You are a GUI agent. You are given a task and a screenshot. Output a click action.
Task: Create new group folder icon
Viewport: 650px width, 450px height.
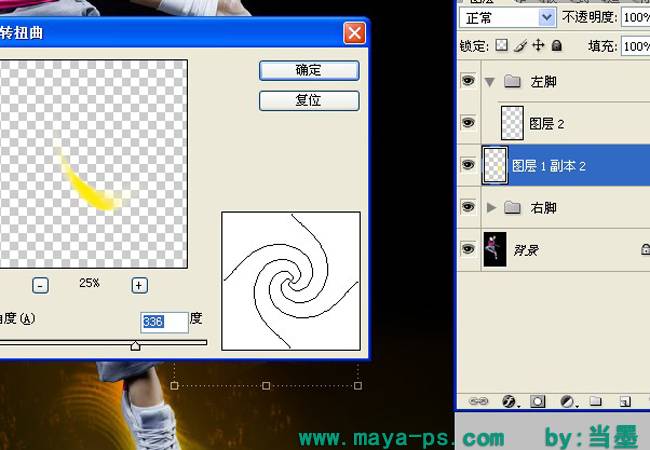[x=596, y=401]
